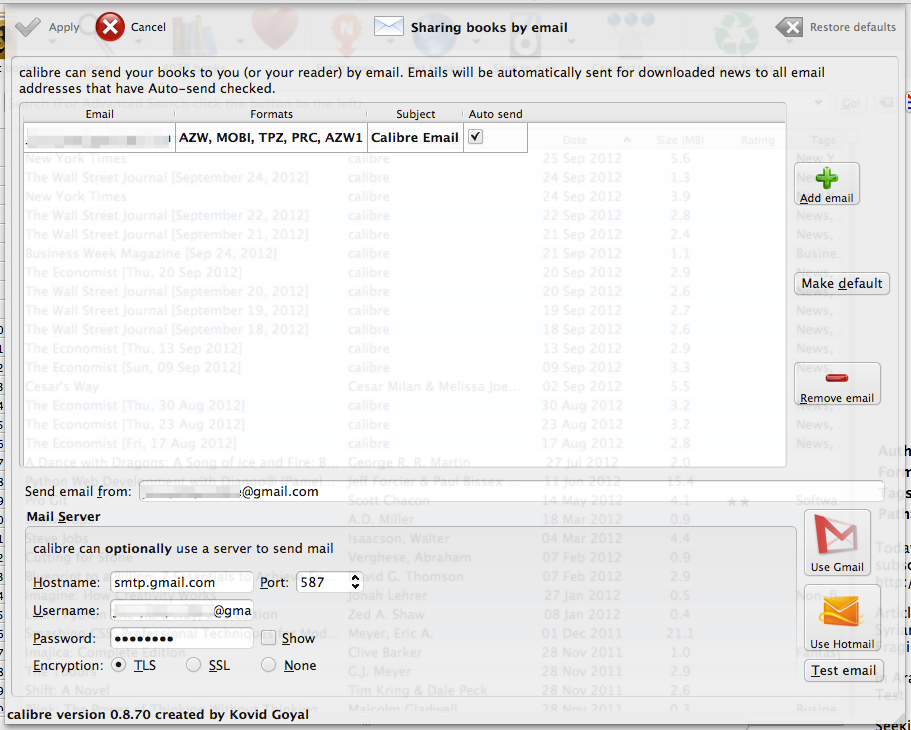Click the Formats column header
The width and height of the screenshot is (911, 730).
[271, 114]
